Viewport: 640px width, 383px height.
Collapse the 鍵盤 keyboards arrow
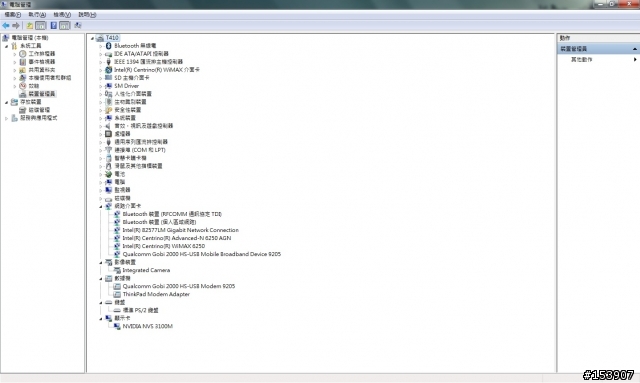101,303
